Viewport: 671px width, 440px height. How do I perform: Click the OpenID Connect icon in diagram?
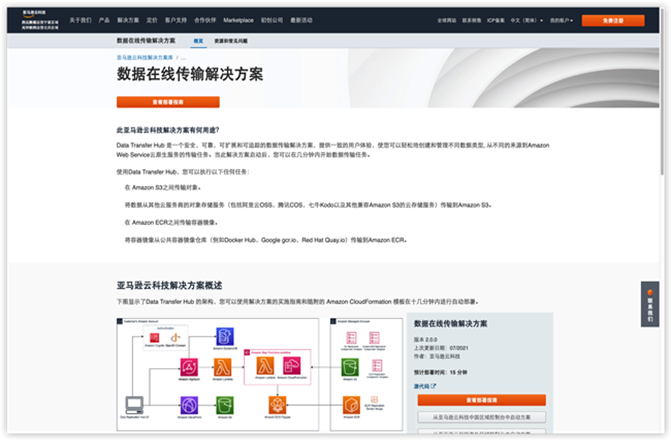[175, 338]
